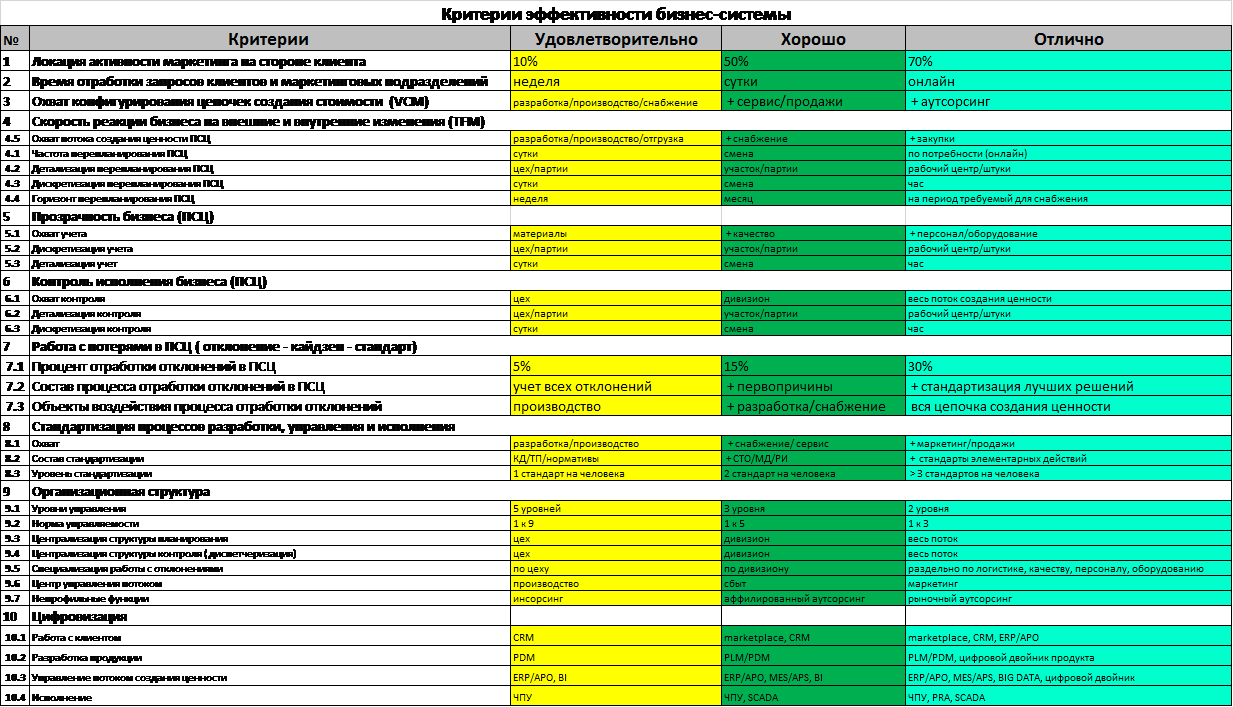This screenshot has height=707, width=1233.
Task: Click the '+ первопричины' cell
Action: (x=813, y=386)
